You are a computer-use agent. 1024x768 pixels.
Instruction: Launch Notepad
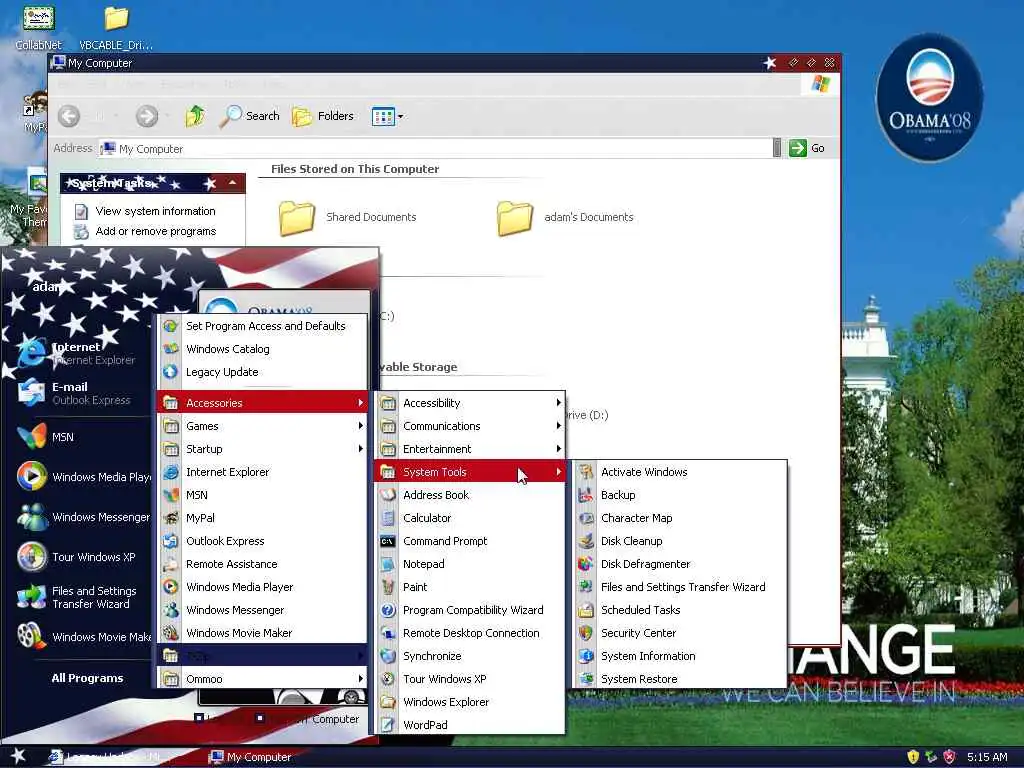[470, 564]
